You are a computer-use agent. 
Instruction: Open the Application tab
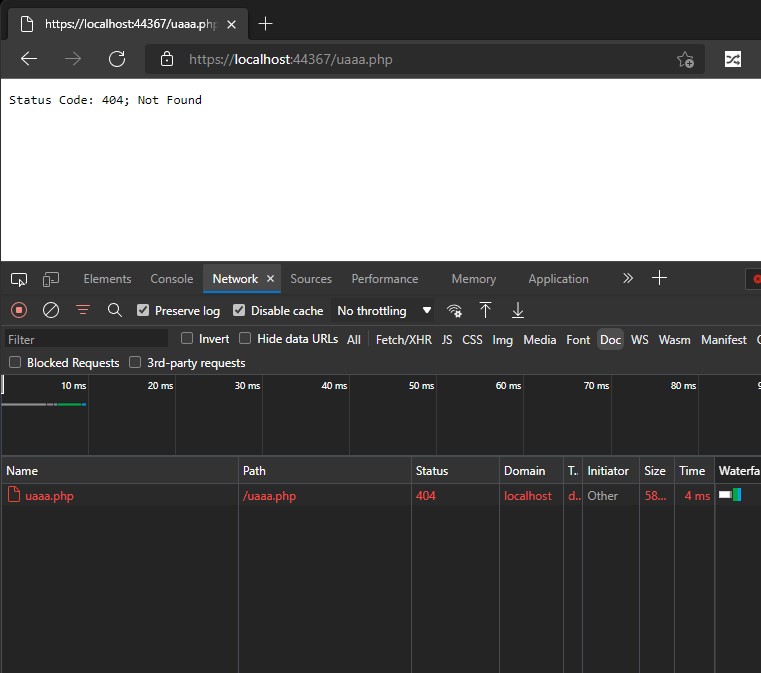point(558,279)
